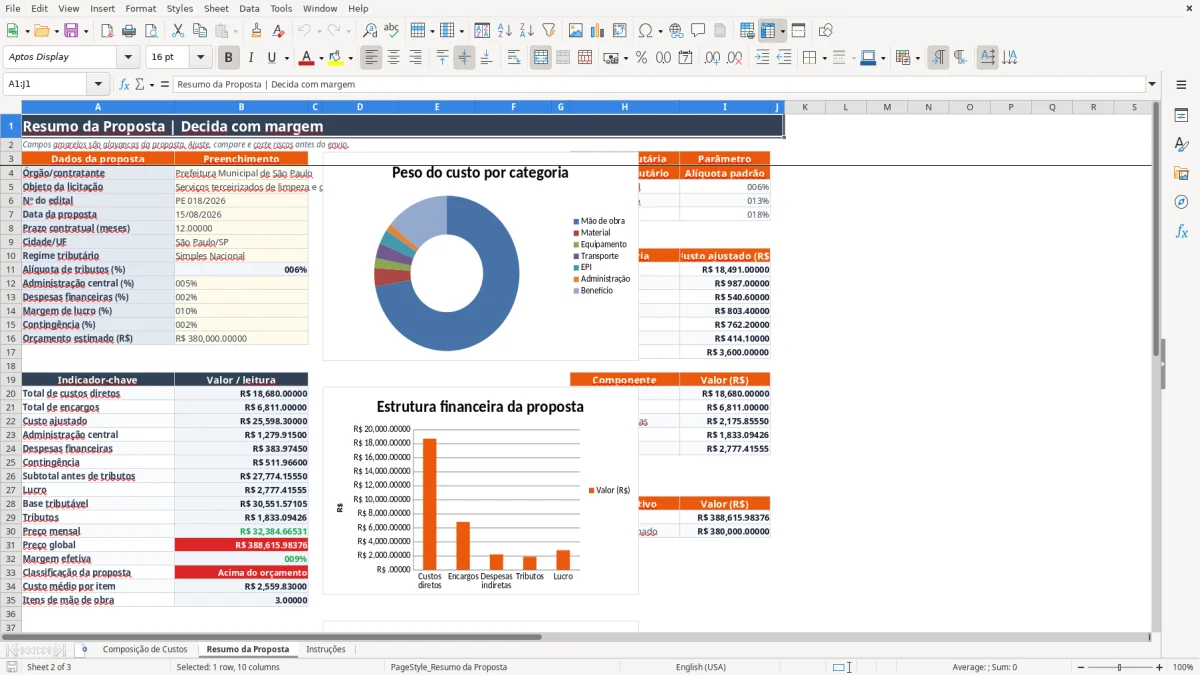
Task: Click the Export as PDF icon
Action: [107, 31]
